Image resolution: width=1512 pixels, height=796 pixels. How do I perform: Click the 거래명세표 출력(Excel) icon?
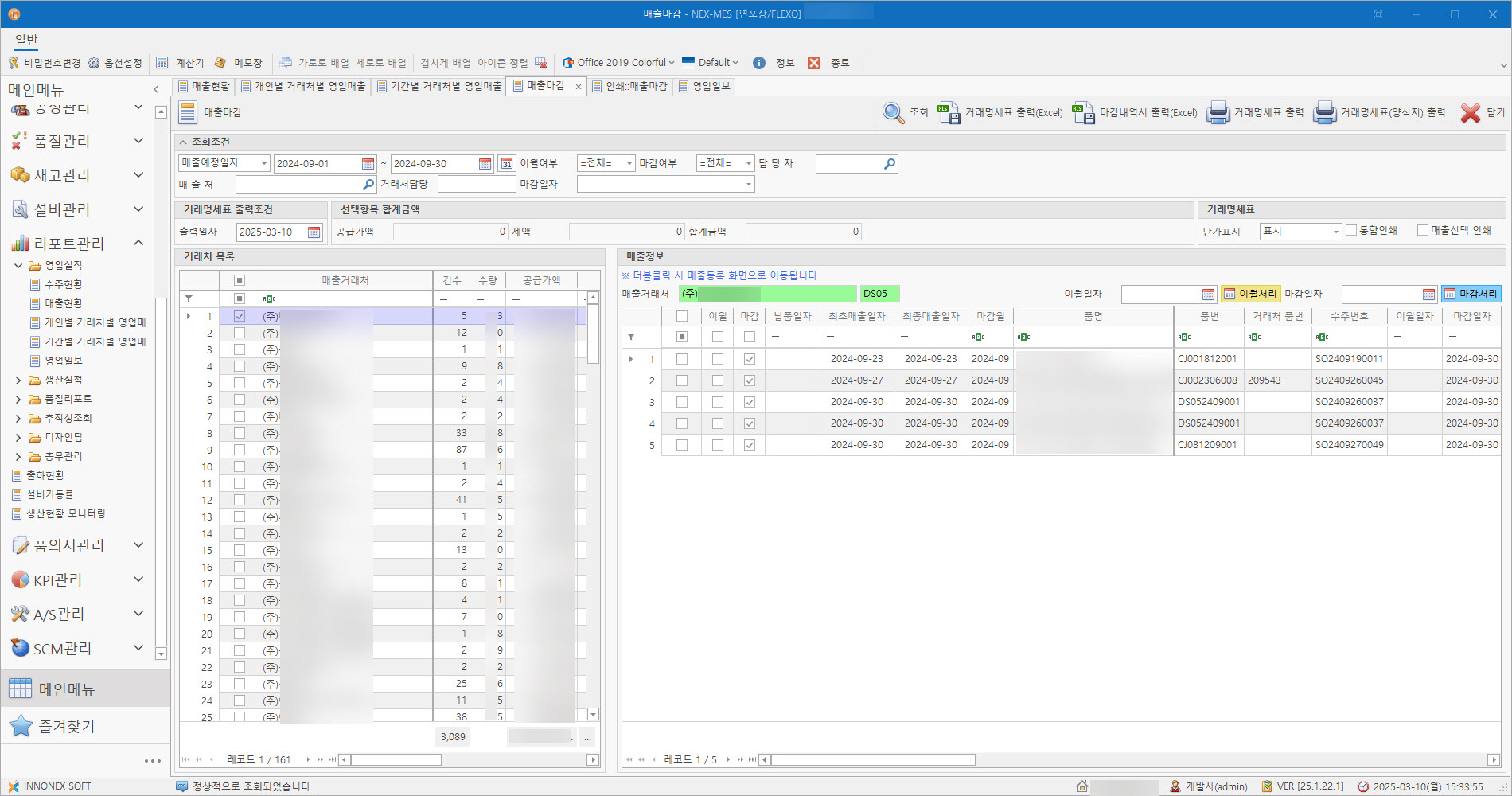click(x=949, y=113)
